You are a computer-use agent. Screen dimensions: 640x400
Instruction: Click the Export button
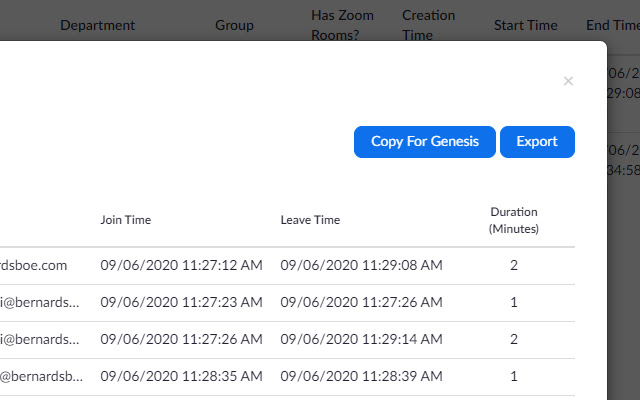point(537,142)
